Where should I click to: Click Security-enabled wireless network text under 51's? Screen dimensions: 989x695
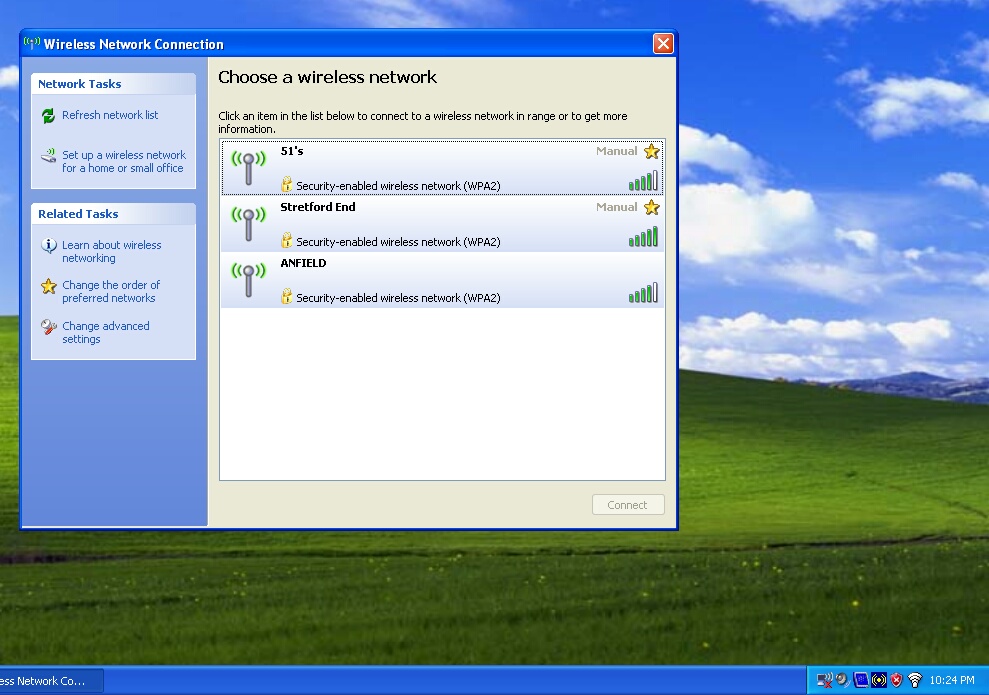pyautogui.click(x=398, y=186)
